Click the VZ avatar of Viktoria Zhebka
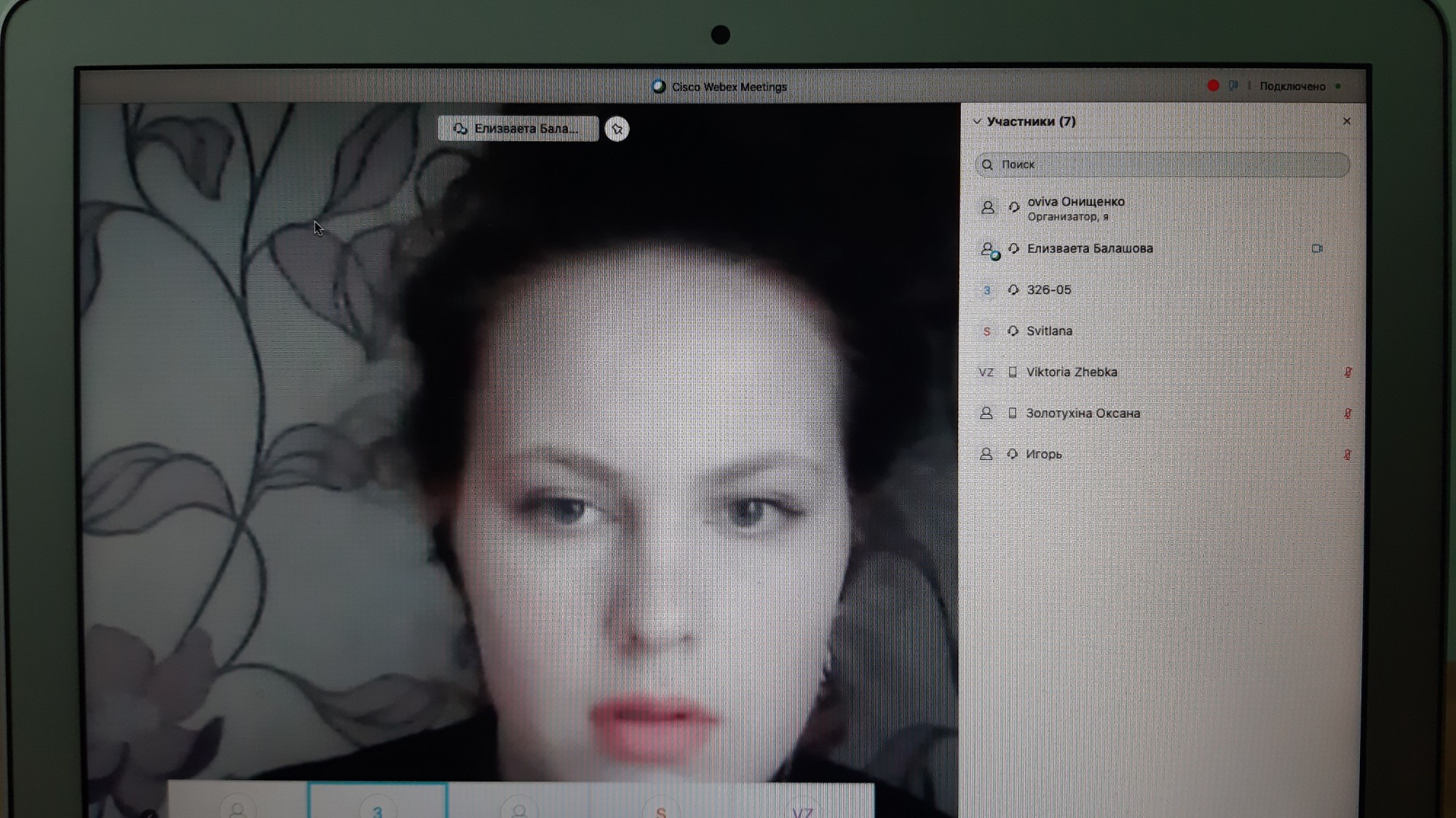 (x=986, y=373)
